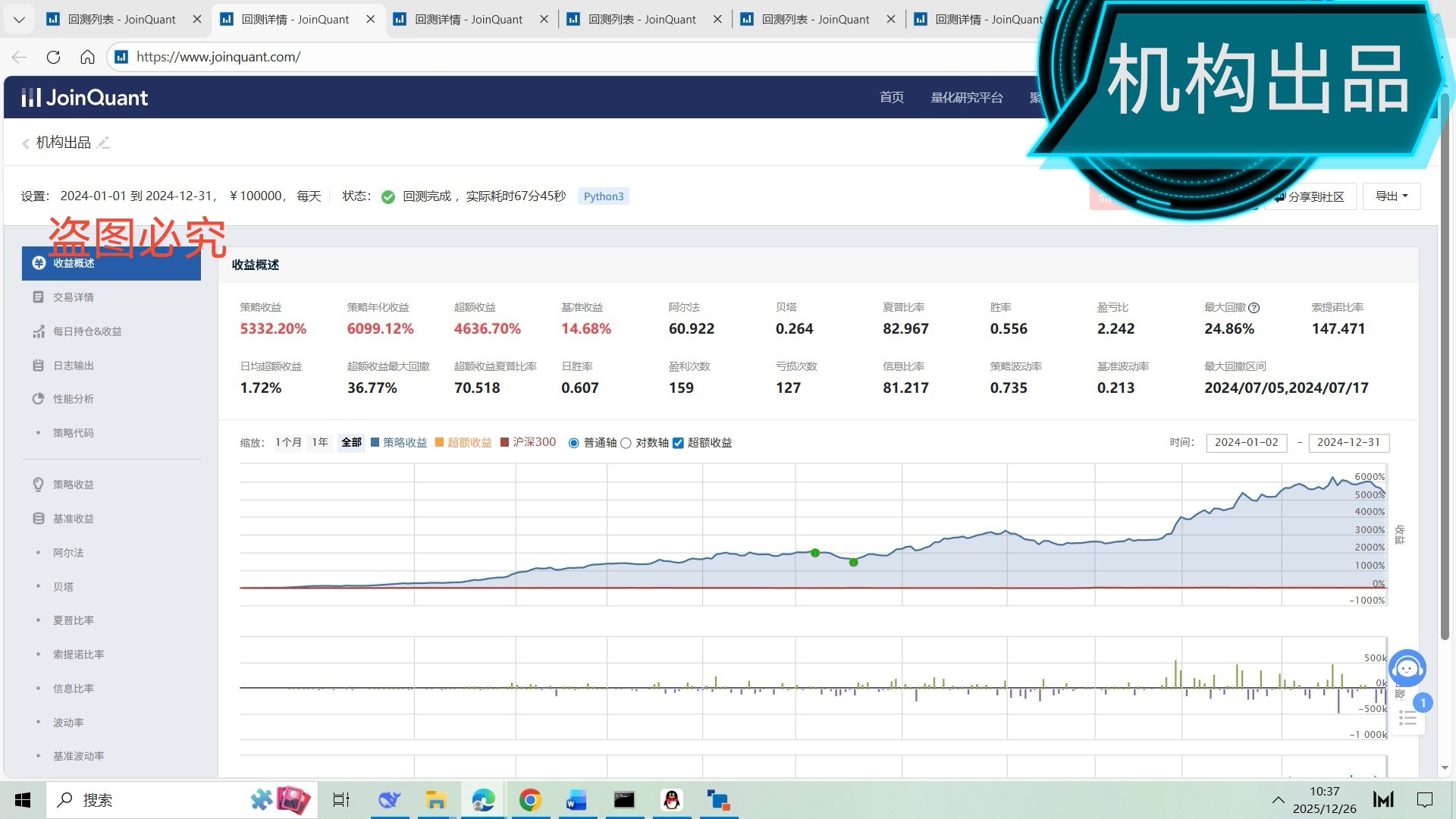The width and height of the screenshot is (1456, 819).
Task: Click the start date field 2024-01-02
Action: point(1246,442)
